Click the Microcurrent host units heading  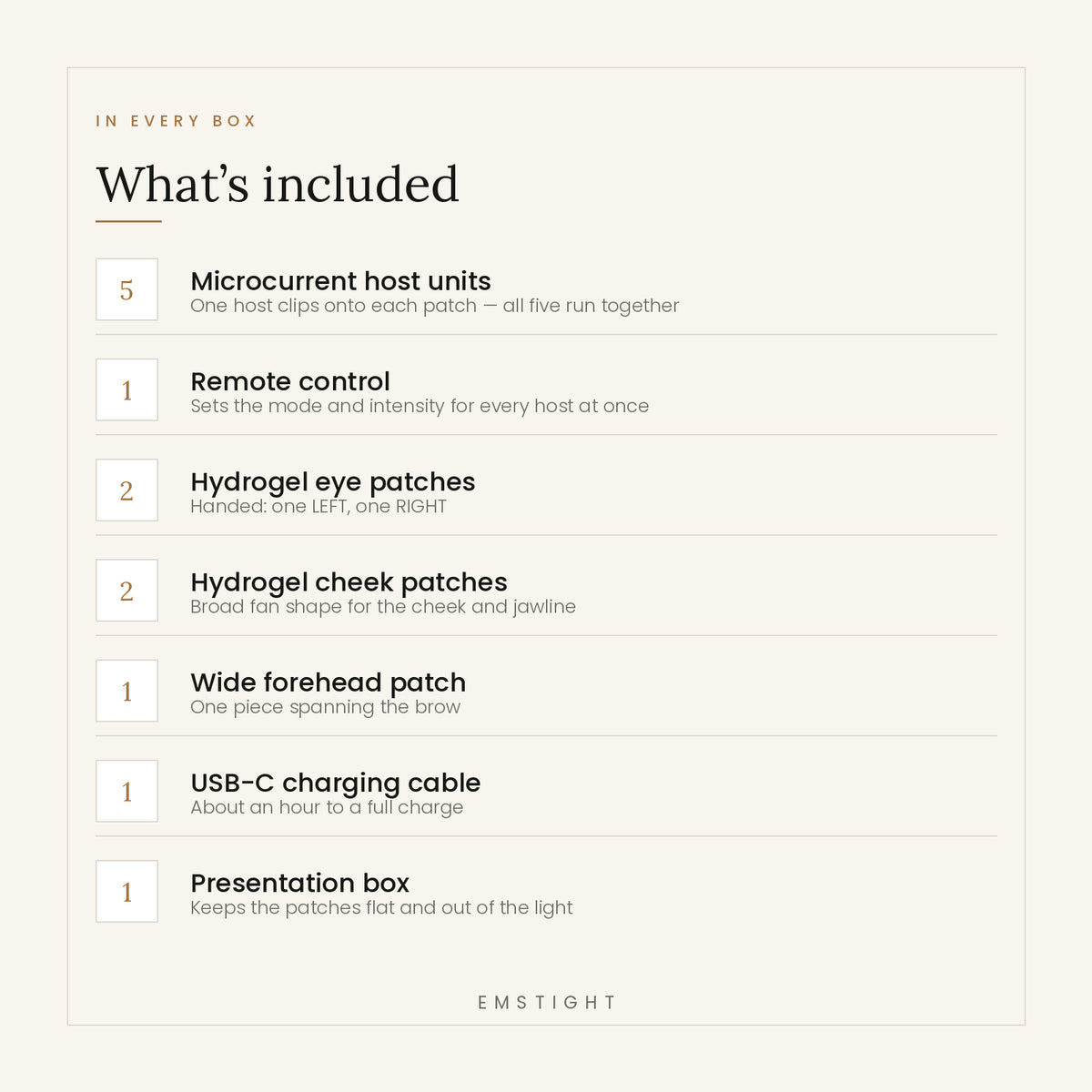click(x=340, y=281)
